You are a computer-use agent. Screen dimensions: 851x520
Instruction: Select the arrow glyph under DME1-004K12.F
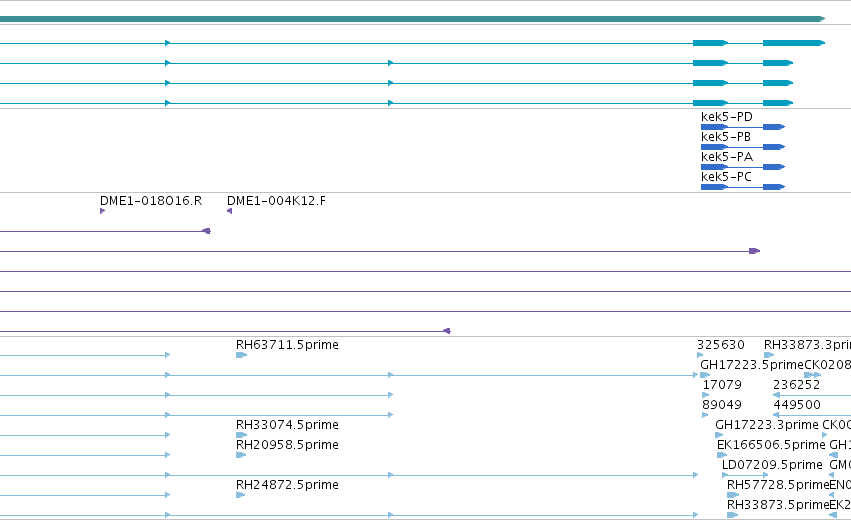(x=230, y=211)
